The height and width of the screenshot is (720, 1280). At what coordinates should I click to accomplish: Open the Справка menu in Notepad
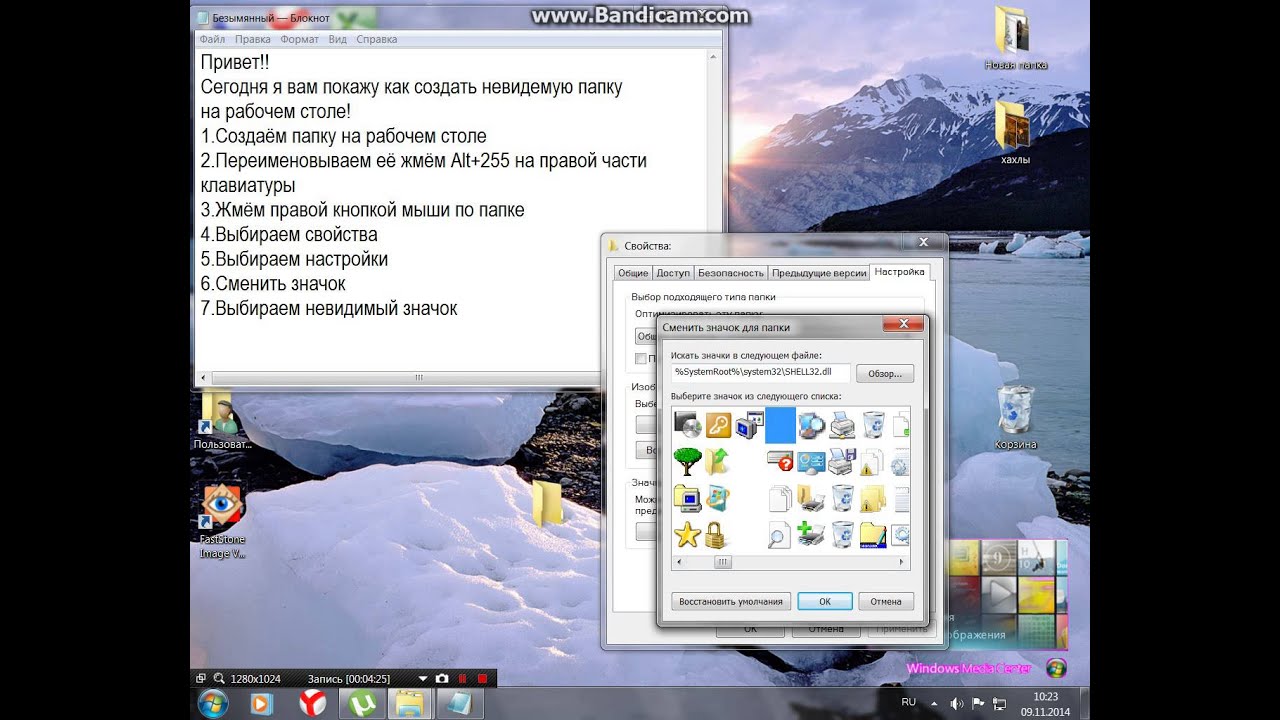[377, 39]
